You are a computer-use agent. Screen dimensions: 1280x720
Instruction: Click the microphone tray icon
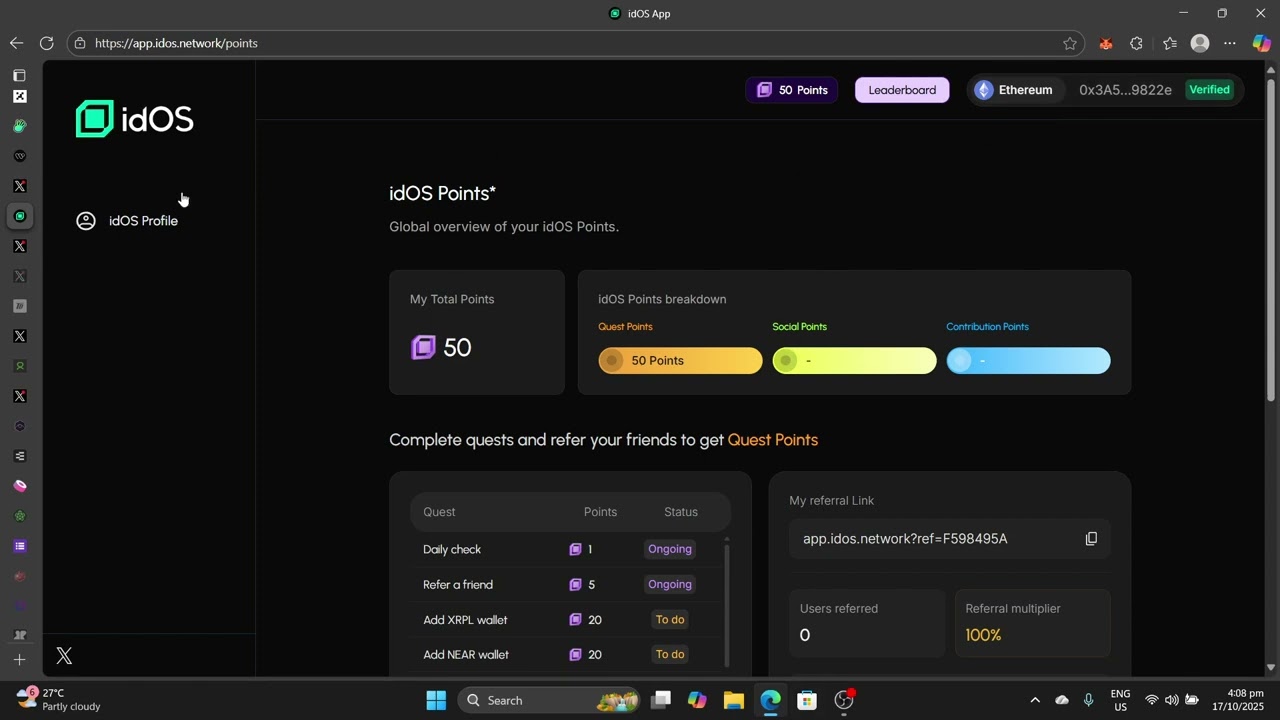tap(1089, 700)
